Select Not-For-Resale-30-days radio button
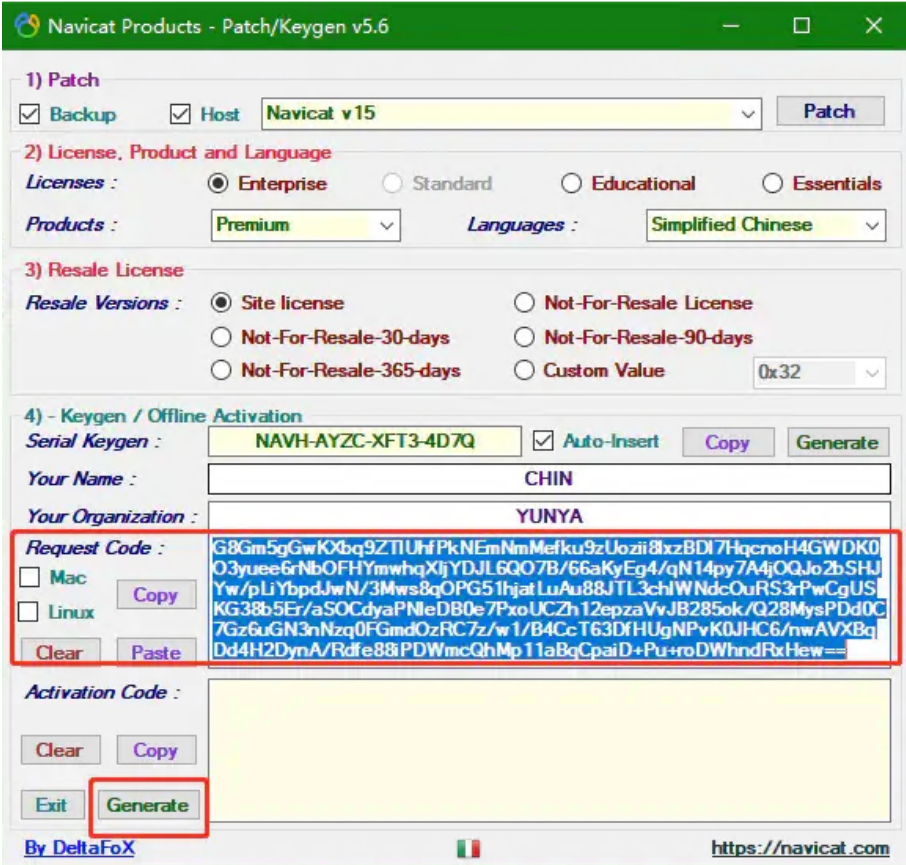This screenshot has height=865, width=906. click(x=221, y=337)
